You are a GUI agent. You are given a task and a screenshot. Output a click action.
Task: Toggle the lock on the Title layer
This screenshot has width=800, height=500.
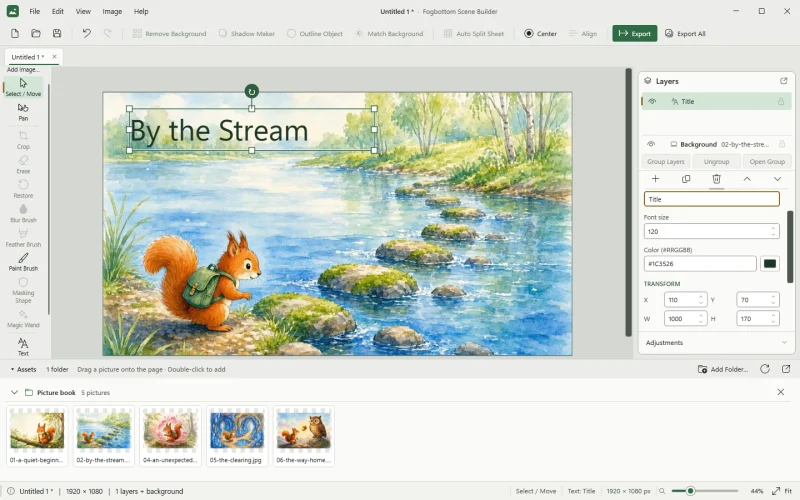click(781, 102)
